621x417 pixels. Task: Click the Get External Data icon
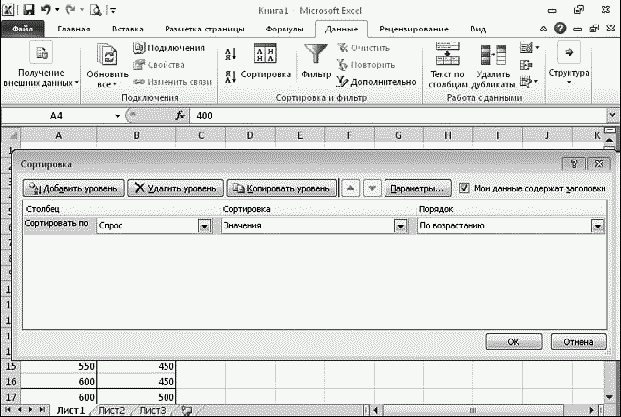42,54
